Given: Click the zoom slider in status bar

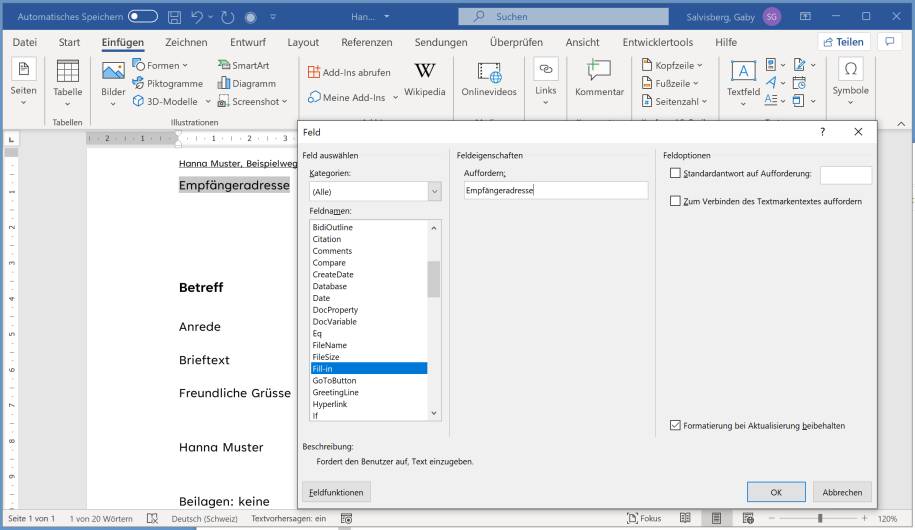Looking at the screenshot, I should [x=820, y=519].
